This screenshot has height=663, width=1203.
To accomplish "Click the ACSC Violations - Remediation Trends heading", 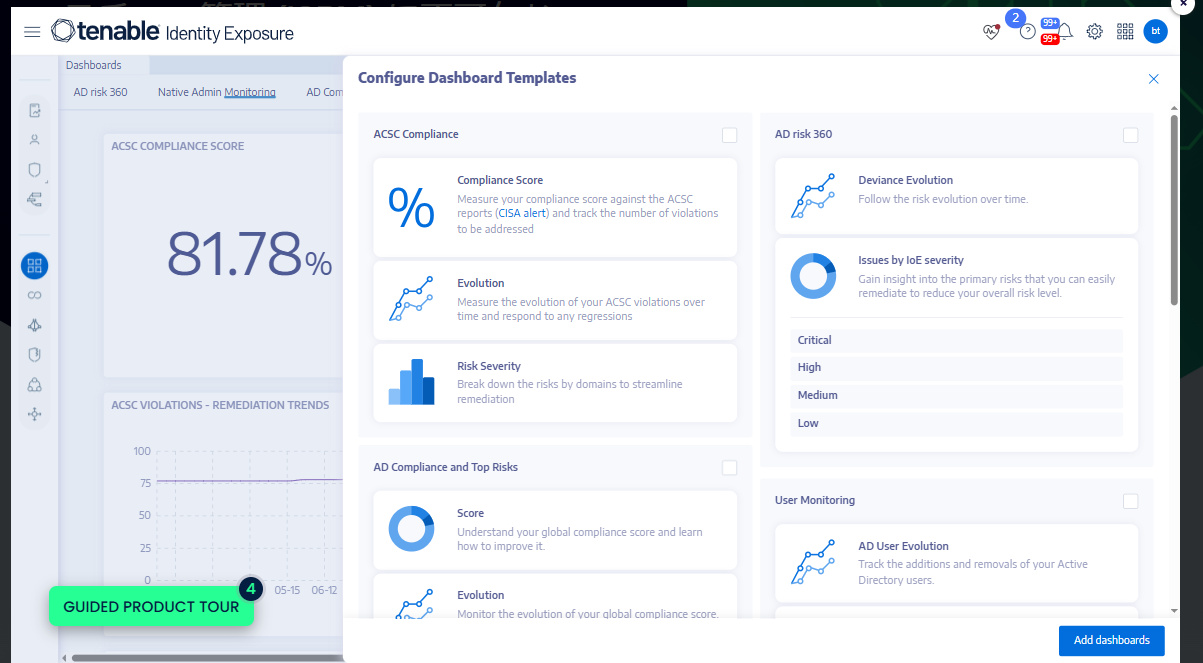I will point(220,405).
